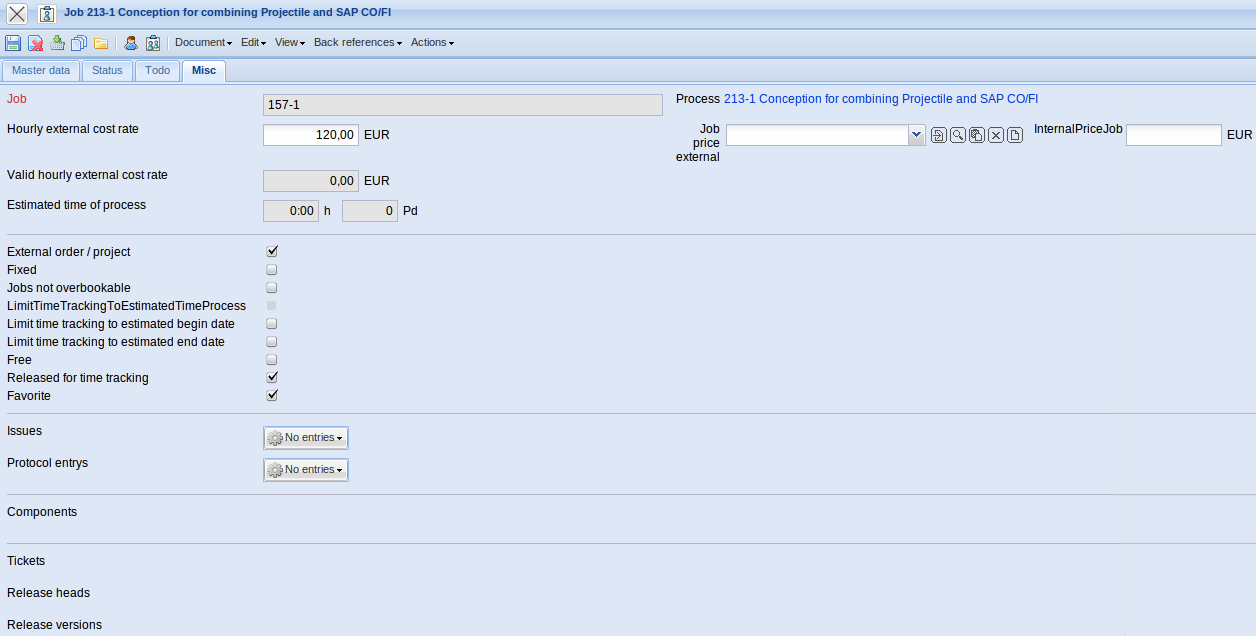Delete the document with the red X icon
1256x636 pixels.
pyautogui.click(x=35, y=43)
